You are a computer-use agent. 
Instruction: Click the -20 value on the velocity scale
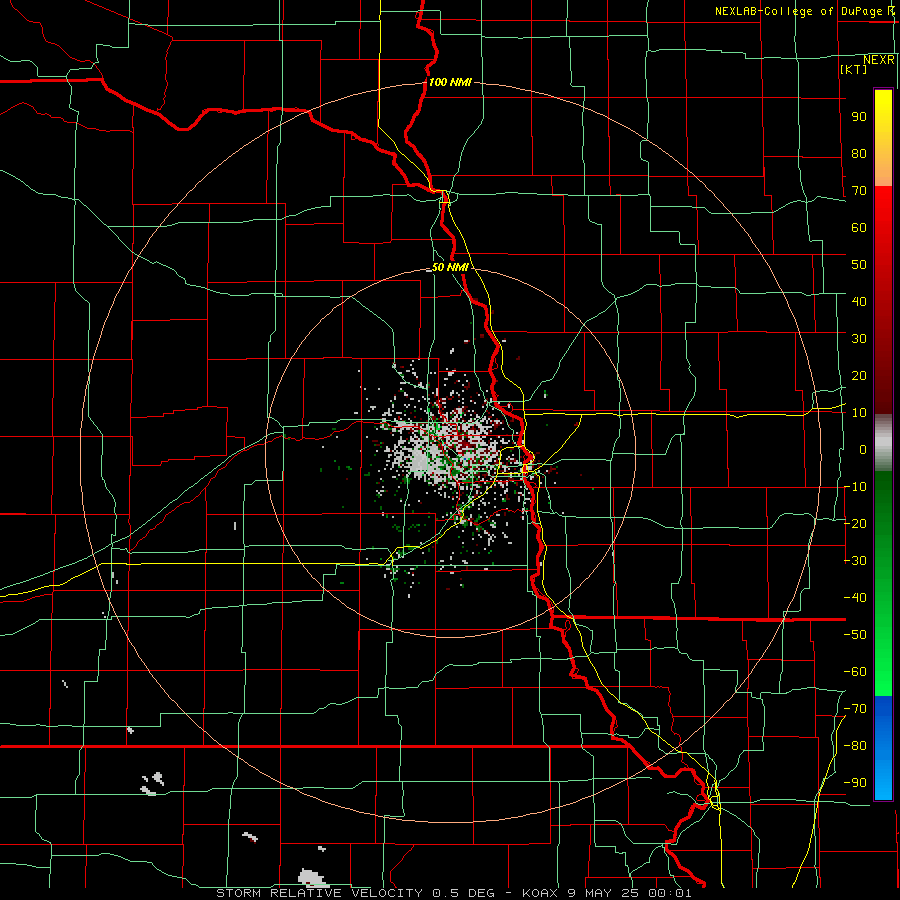point(855,523)
